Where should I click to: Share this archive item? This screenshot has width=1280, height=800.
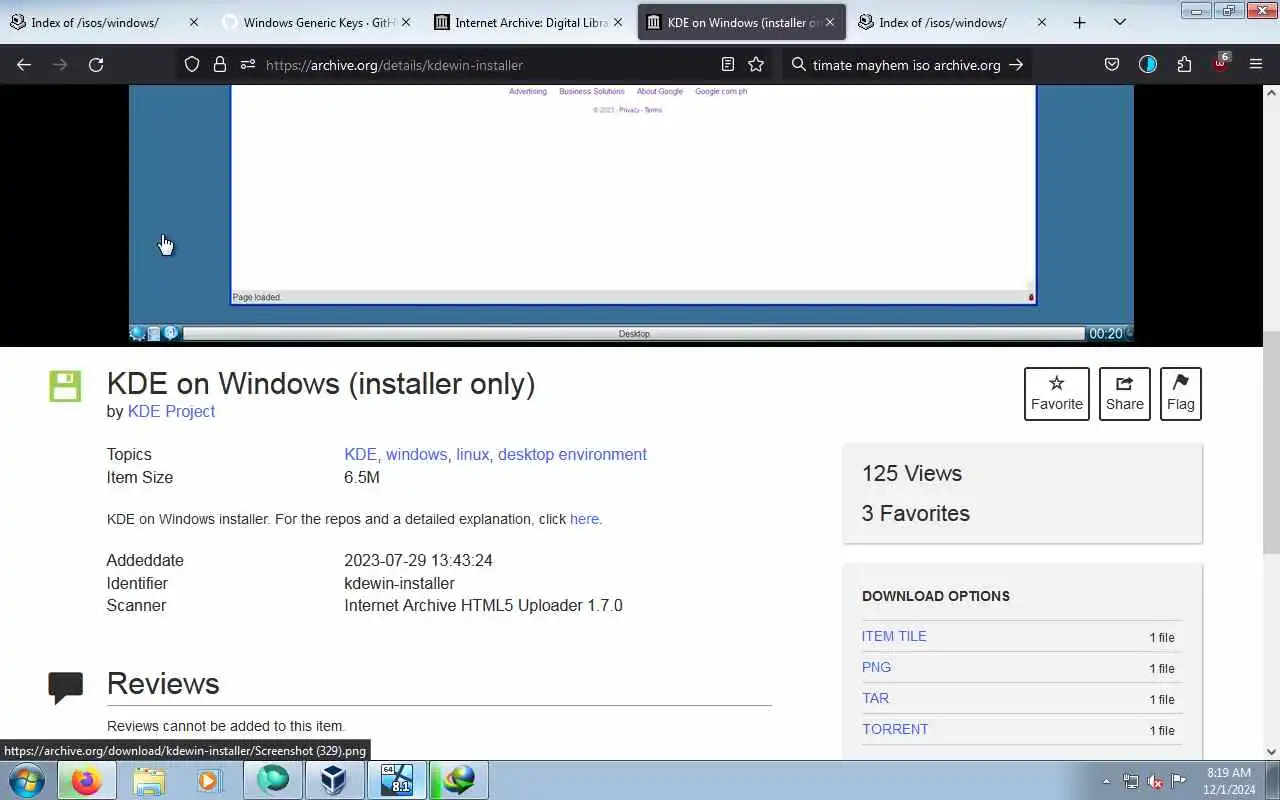[1125, 394]
